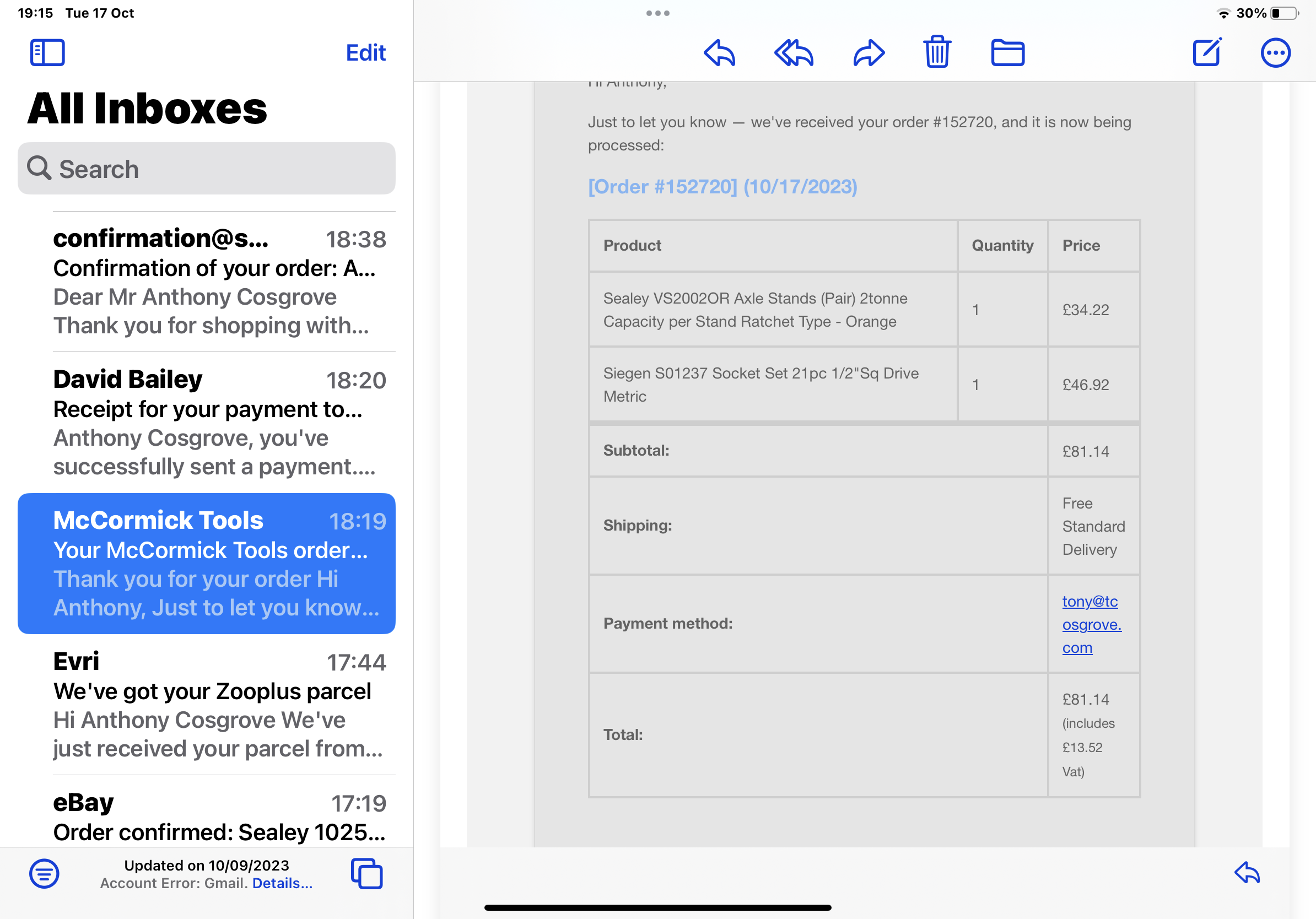Open Gmail account error Details link
The width and height of the screenshot is (1316, 919).
click(282, 883)
